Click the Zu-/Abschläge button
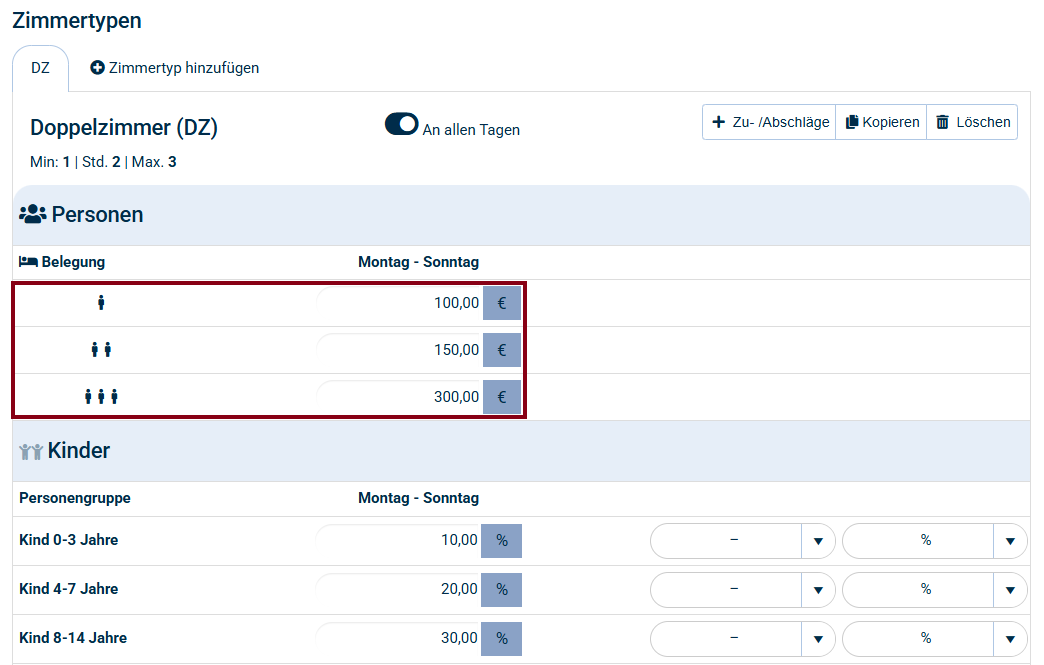Viewport: 1044px width, 665px height. tap(769, 122)
